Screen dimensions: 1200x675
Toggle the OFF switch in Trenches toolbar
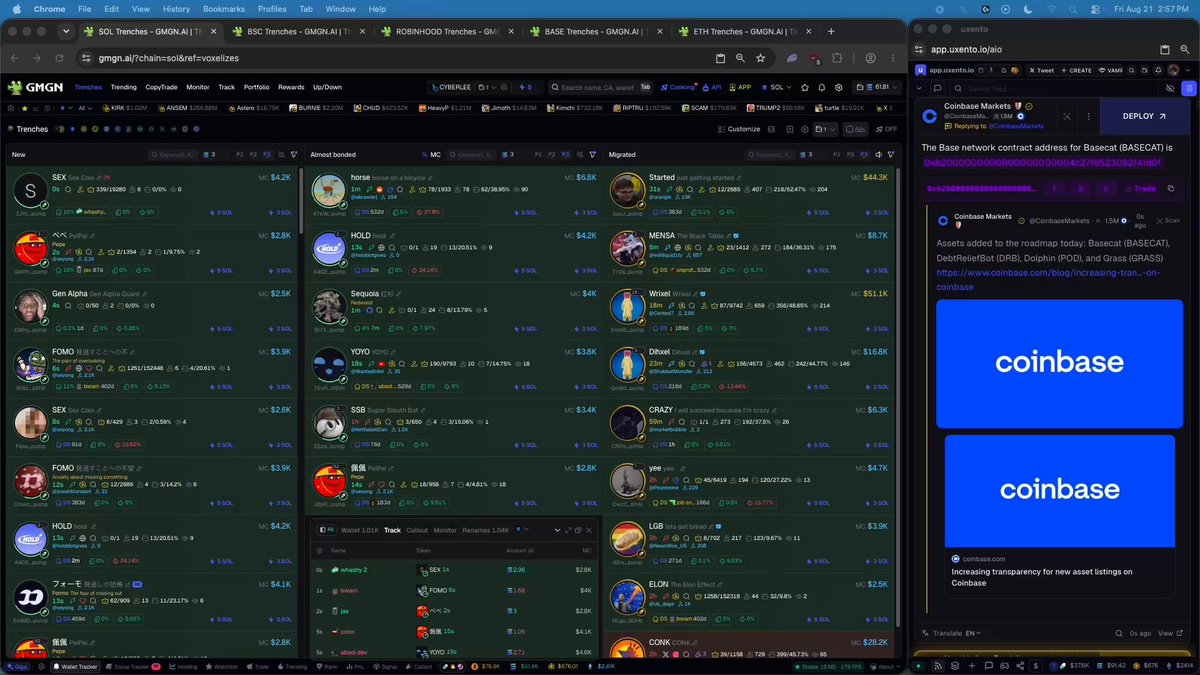(885, 129)
